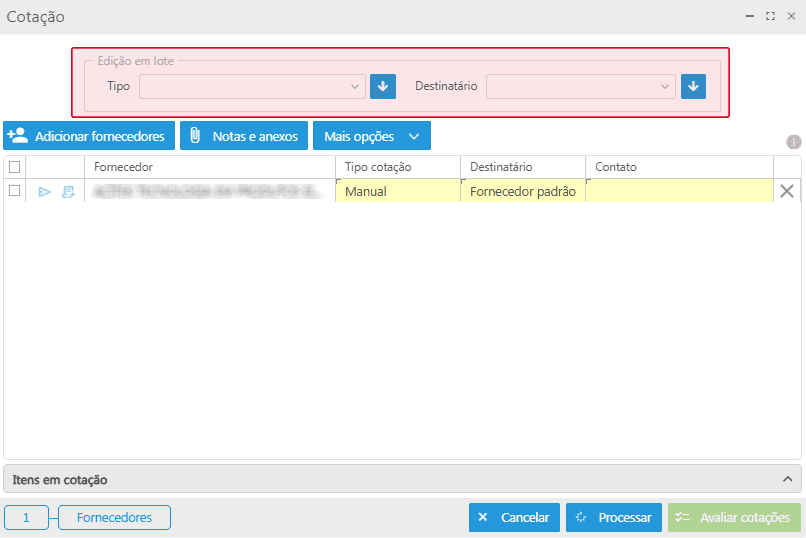806x538 pixels.
Task: Click the send arrow icon in supplier row
Action: click(x=44, y=192)
